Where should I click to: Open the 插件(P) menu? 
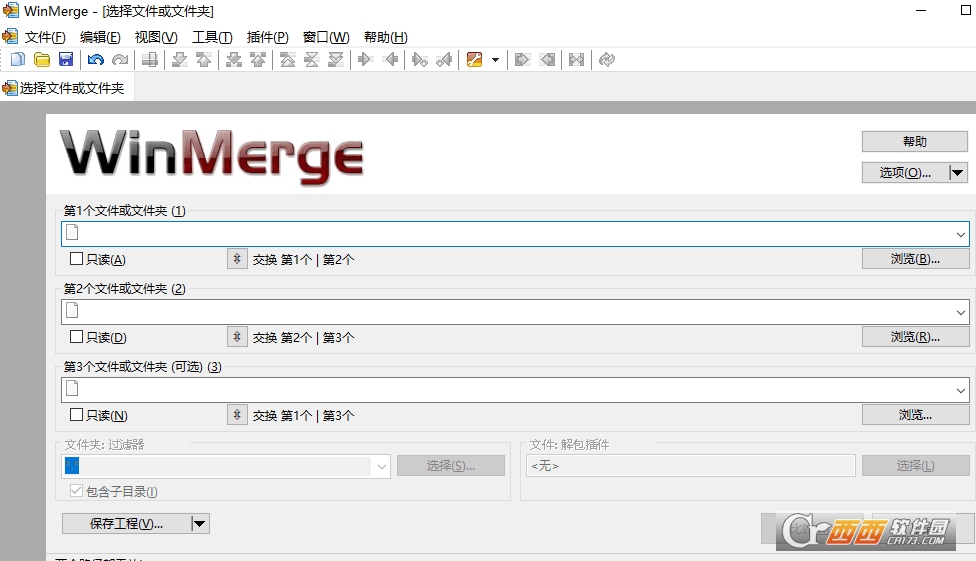tap(268, 37)
